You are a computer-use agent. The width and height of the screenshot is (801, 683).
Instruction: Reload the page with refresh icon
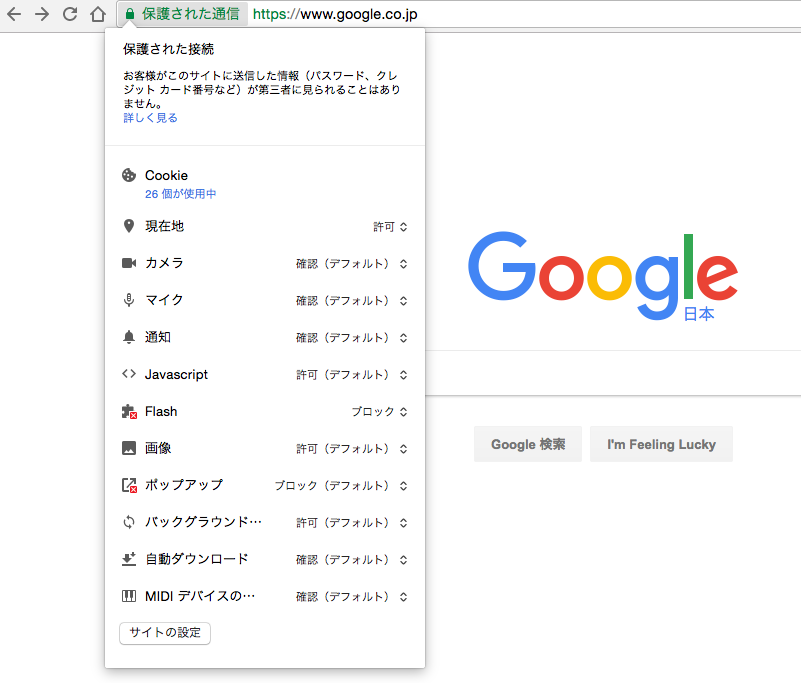[x=70, y=14]
